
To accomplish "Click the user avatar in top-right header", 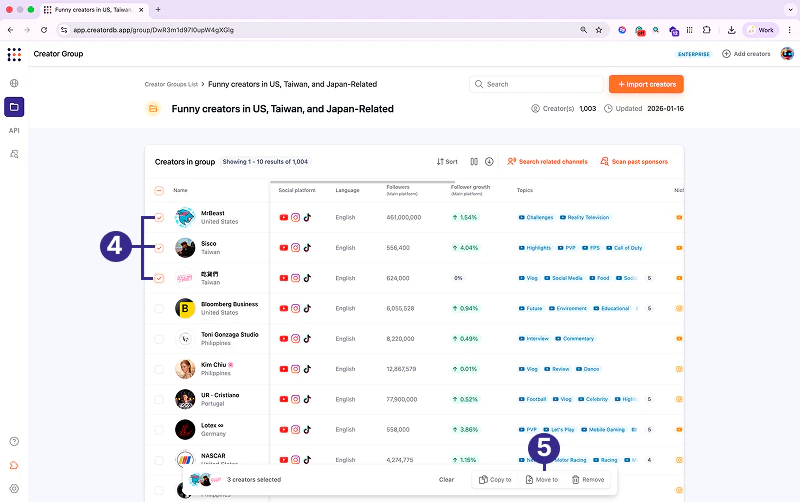I will point(787,54).
